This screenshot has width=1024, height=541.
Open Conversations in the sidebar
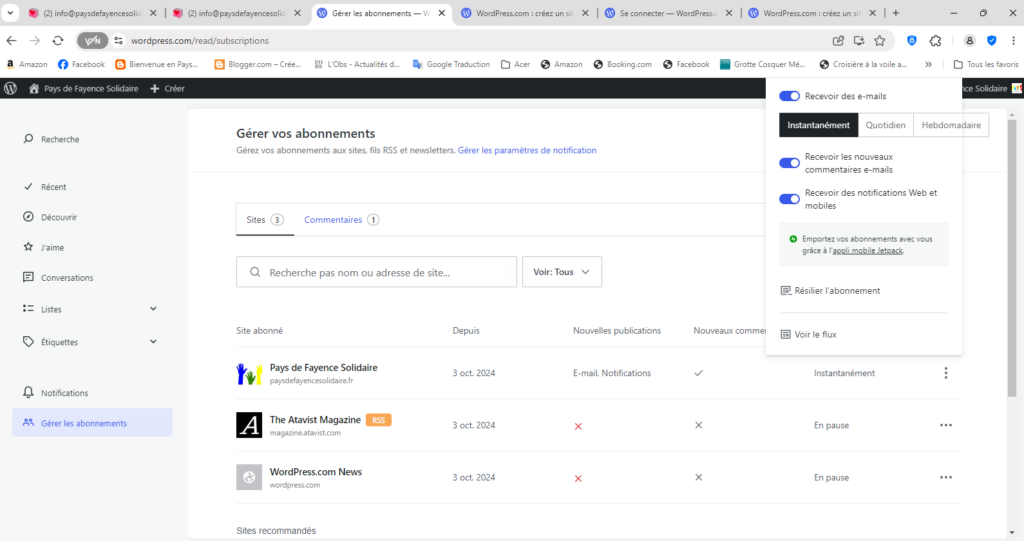pos(66,277)
